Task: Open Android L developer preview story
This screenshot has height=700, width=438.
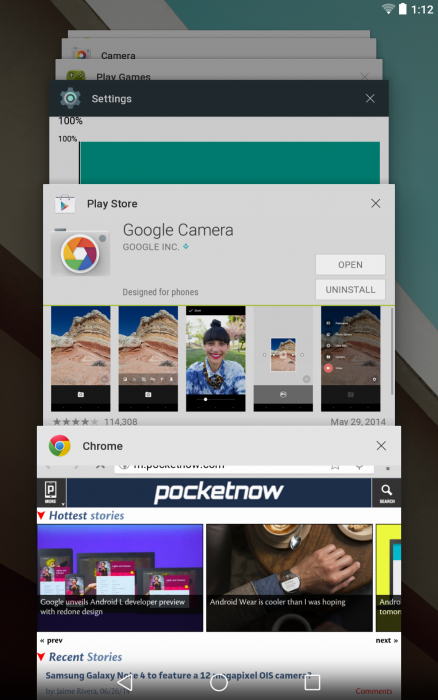Action: click(120, 578)
